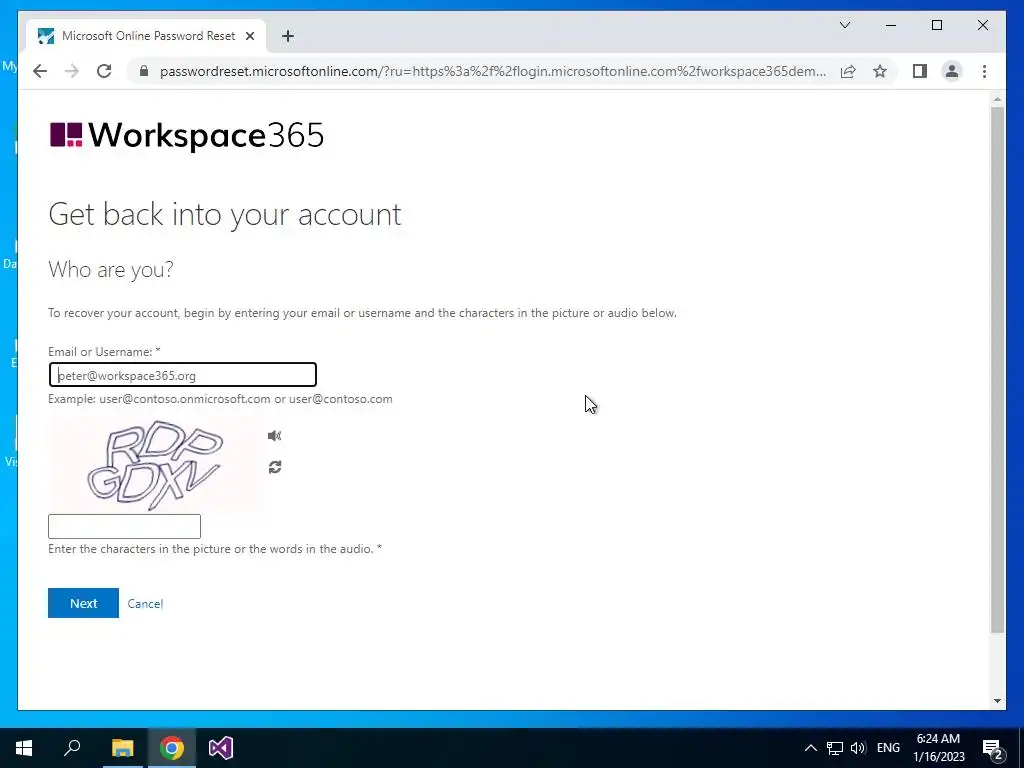Viewport: 1024px width, 768px height.
Task: Click the page vertical scrollbar thumb
Action: point(997,370)
